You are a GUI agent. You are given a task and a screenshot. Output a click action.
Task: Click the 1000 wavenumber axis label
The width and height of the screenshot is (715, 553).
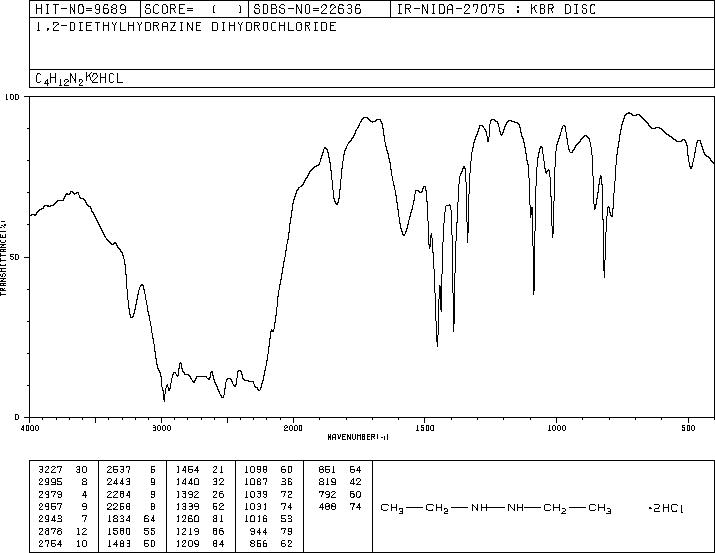556,428
